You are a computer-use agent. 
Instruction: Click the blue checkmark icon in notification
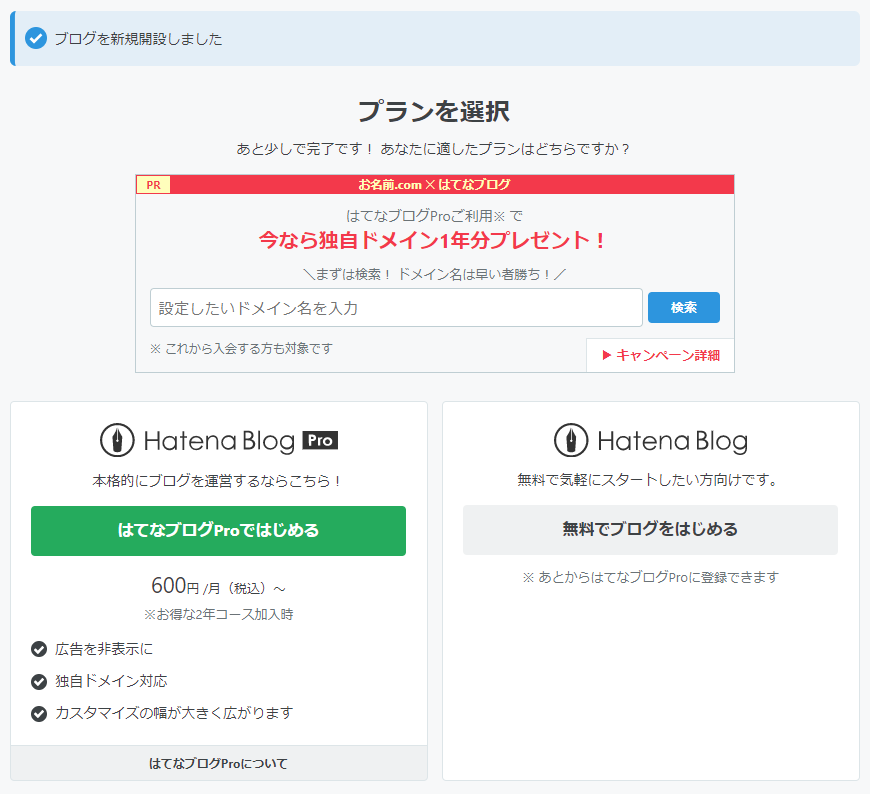[x=36, y=38]
